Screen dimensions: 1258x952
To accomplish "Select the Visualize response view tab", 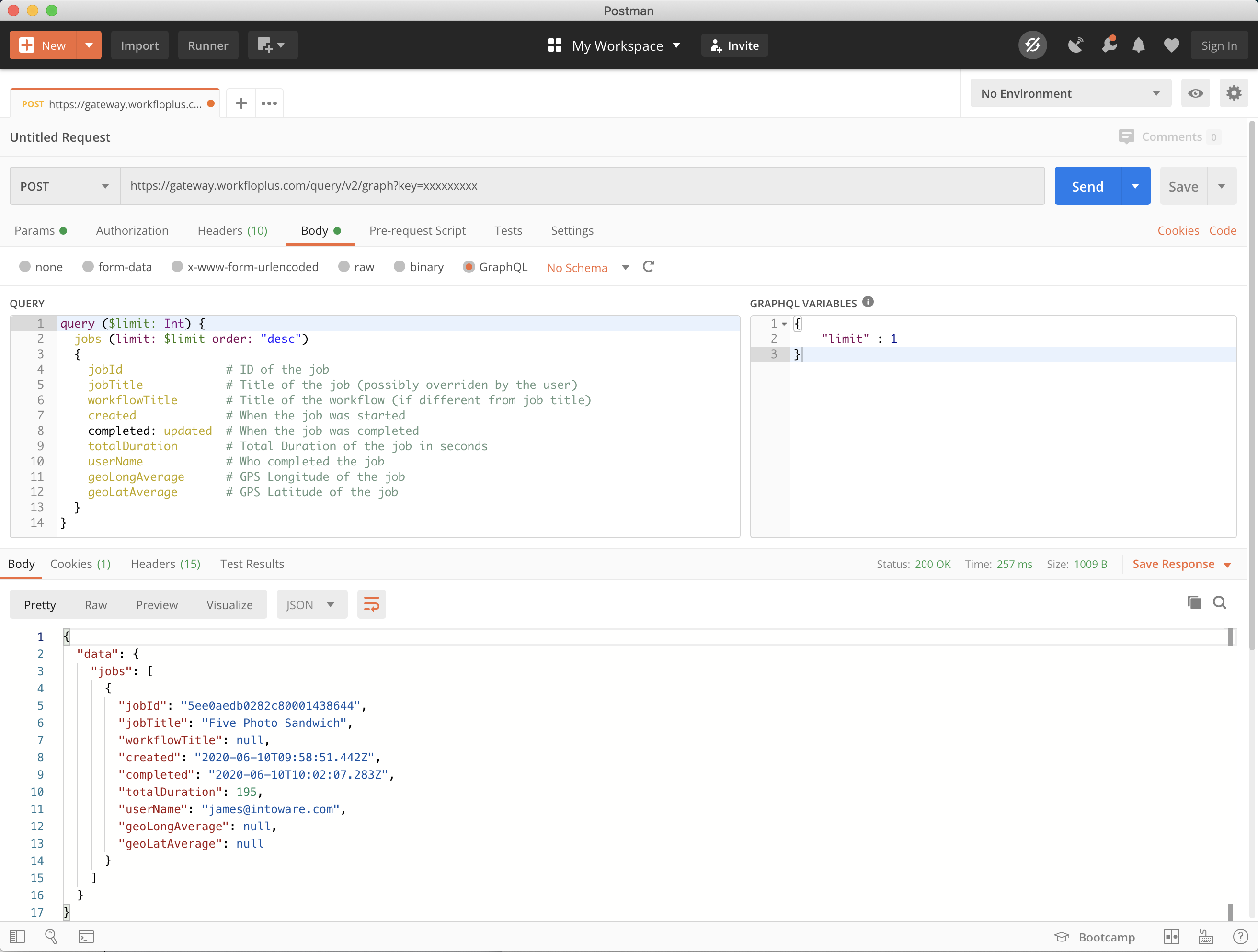I will pos(229,604).
